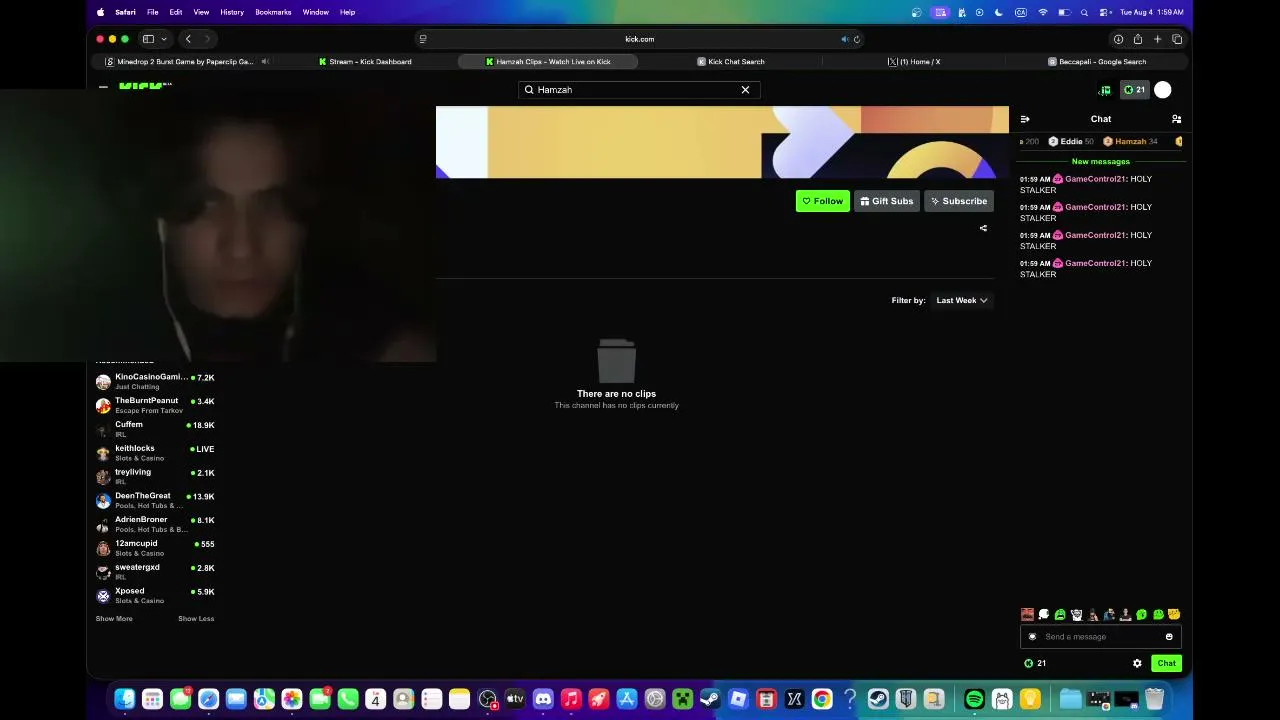
Task: Toggle the Safari sidebar button
Action: 148,39
